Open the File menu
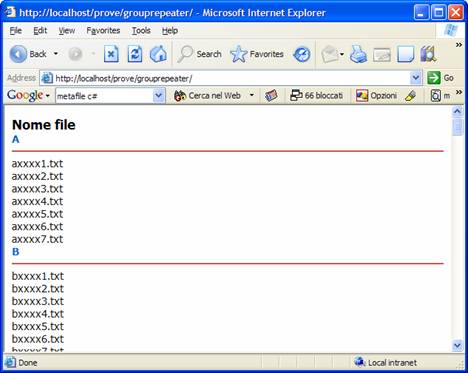Viewport: 468px width, 373px height. pyautogui.click(x=16, y=31)
